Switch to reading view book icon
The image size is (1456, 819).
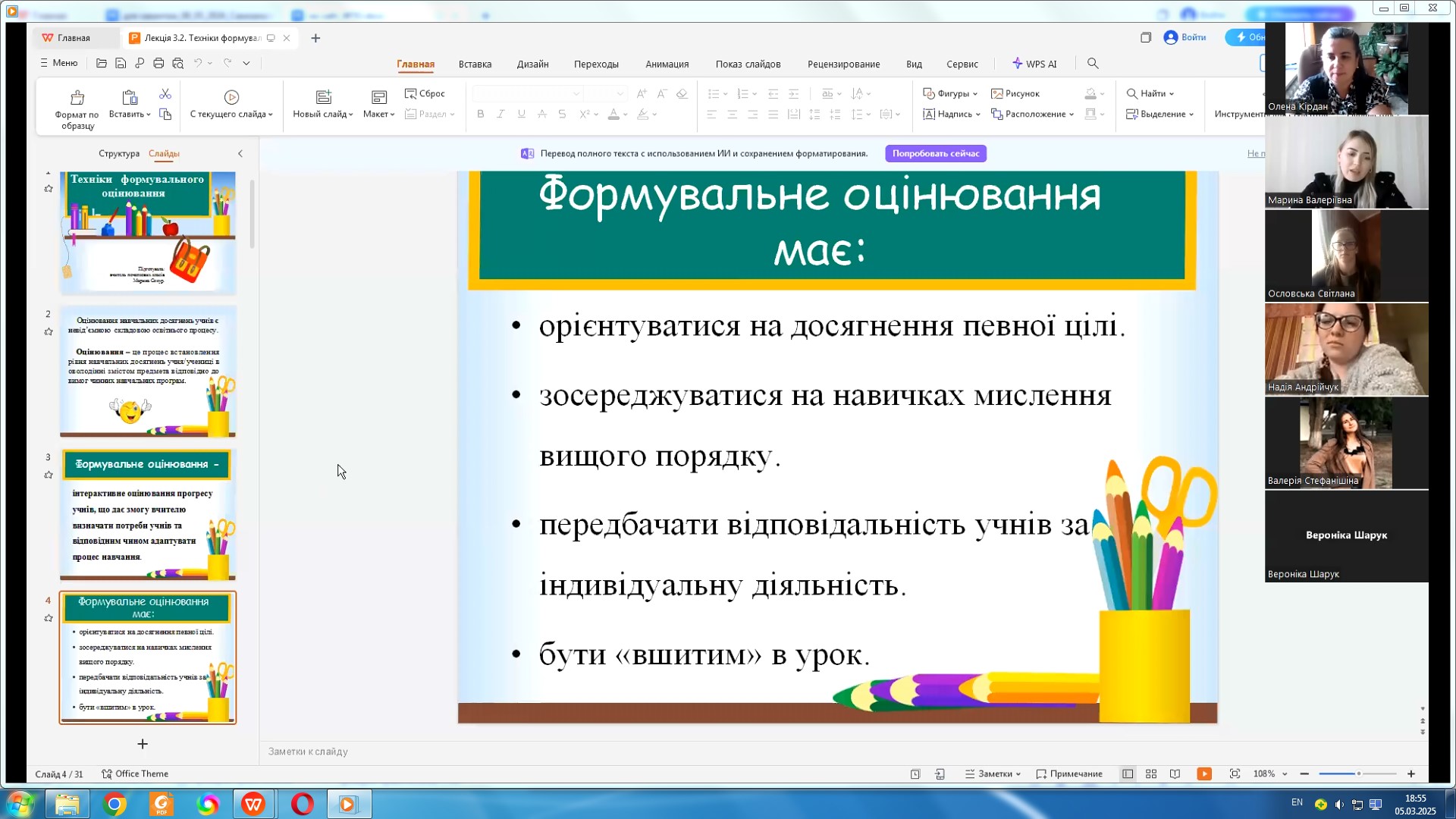pos(1175,774)
